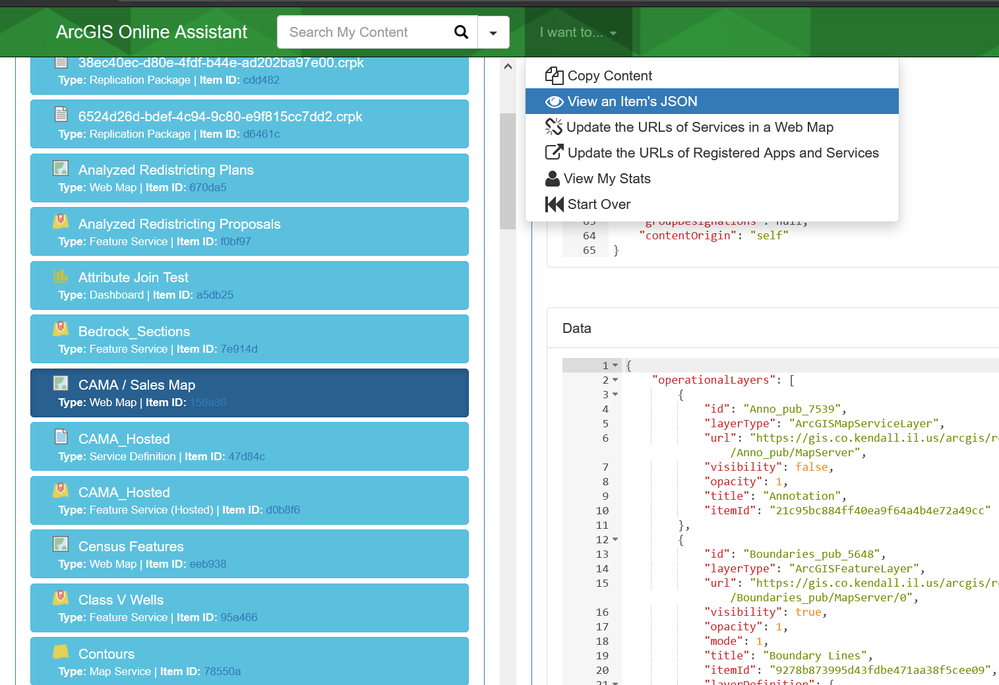
Task: Open the 'I want to...' menu
Action: pos(578,32)
